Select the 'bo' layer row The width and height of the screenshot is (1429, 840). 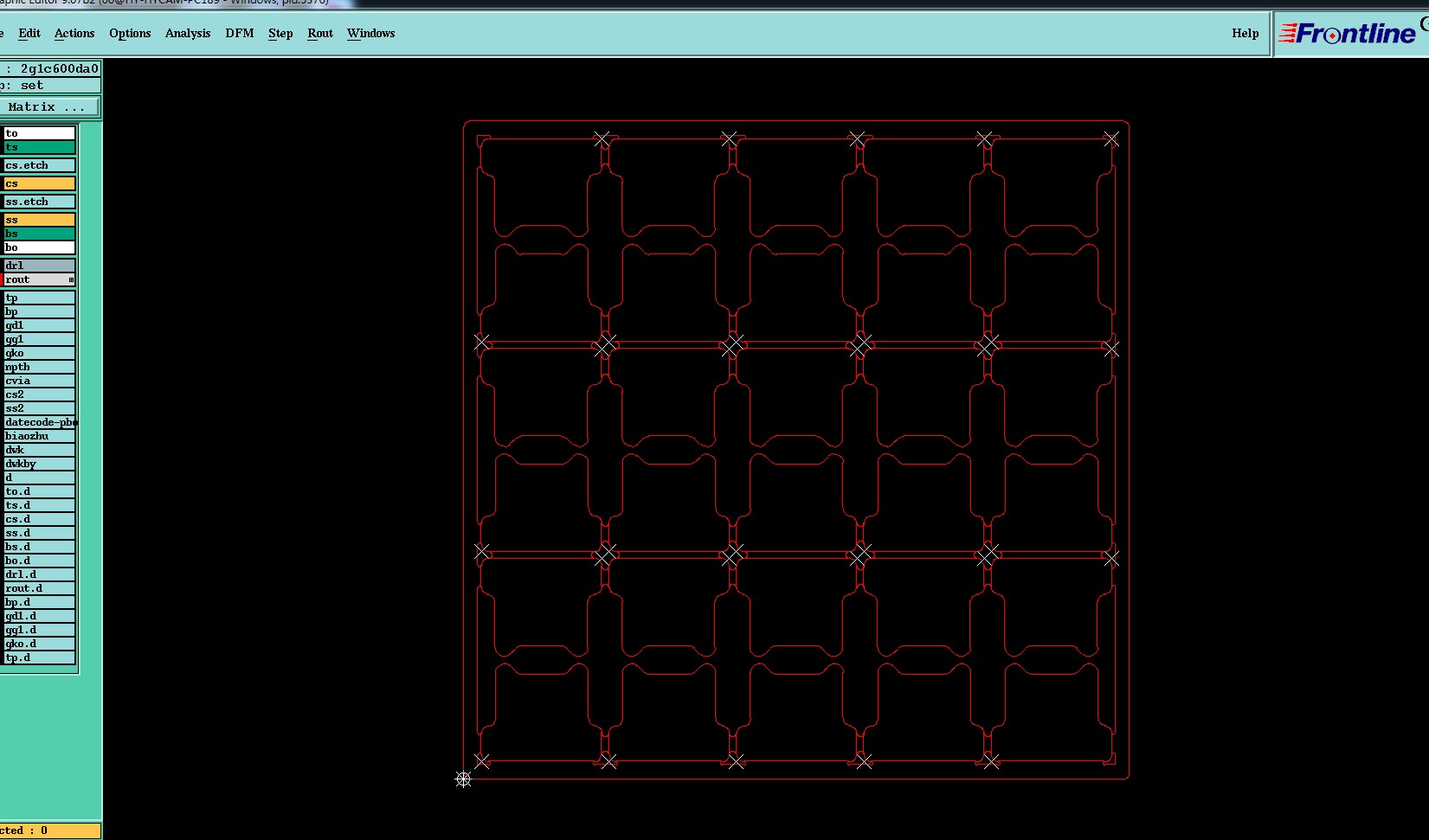point(39,247)
